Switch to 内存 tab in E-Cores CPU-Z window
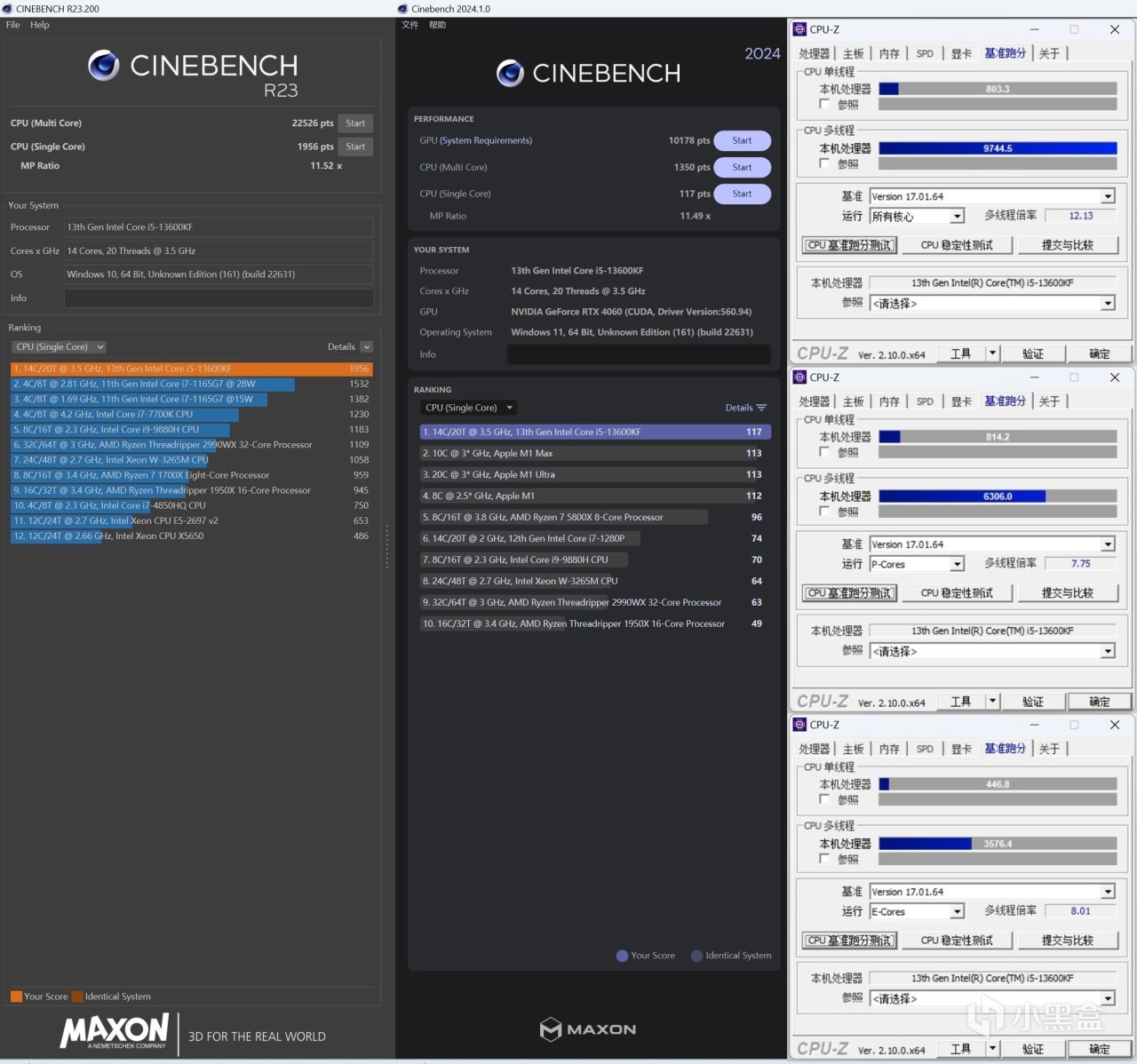Viewport: 1137px width, 1064px height. 889,750
